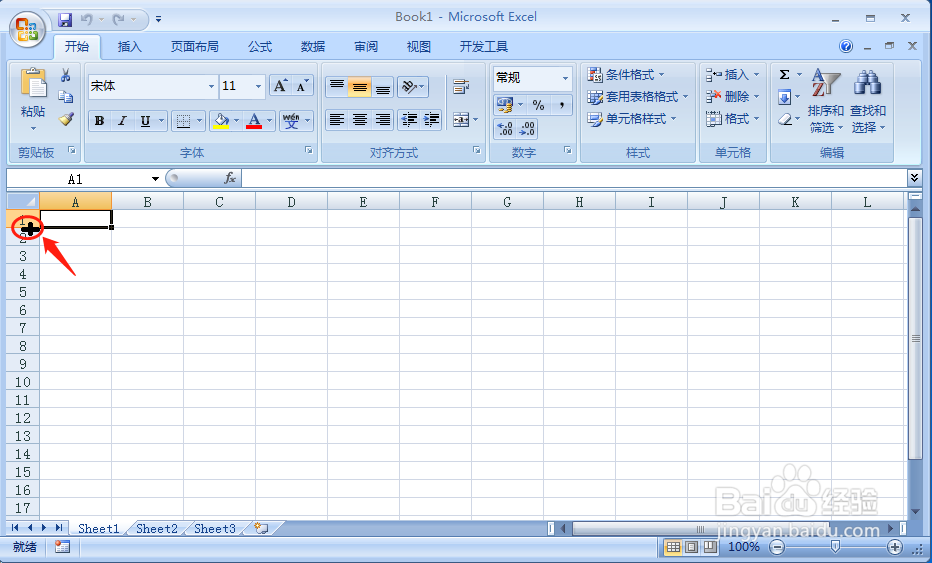Open the font name 宋体 dropdown
This screenshot has width=932, height=563.
pyautogui.click(x=210, y=87)
